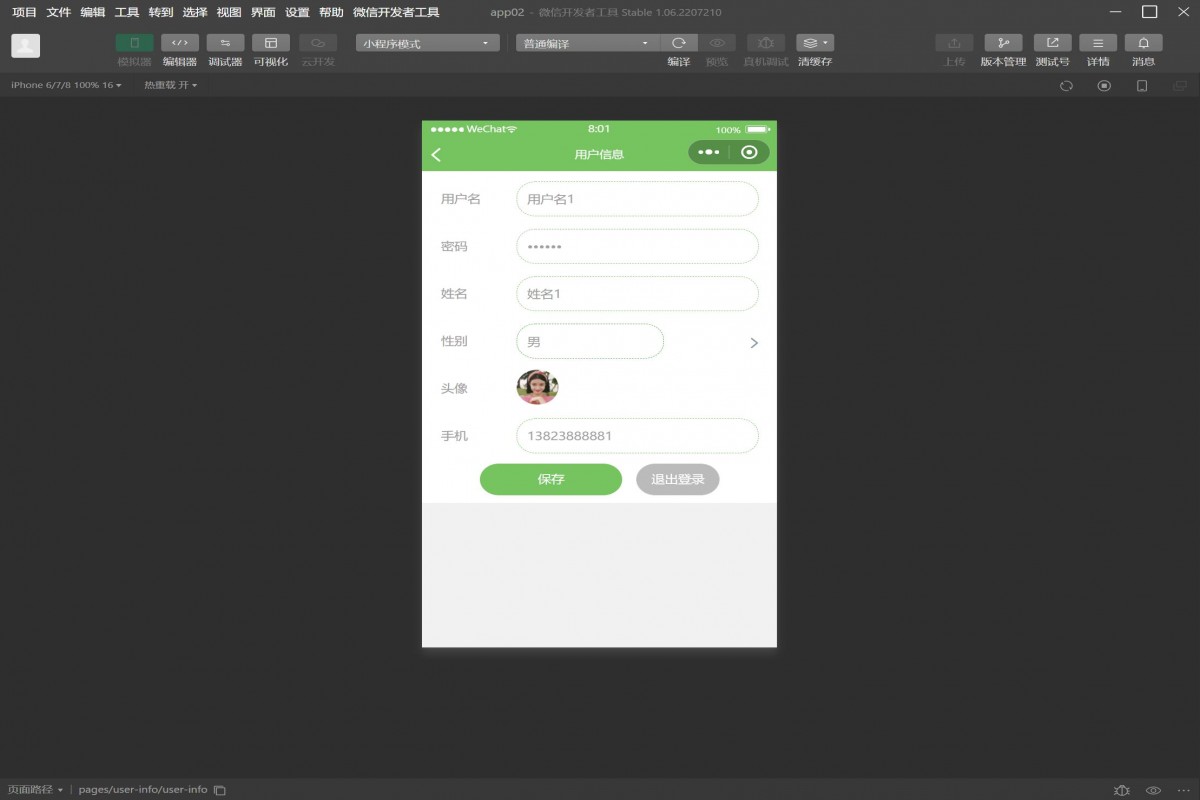Click the test account icon
Image resolution: width=1200 pixels, height=800 pixels.
click(1052, 43)
